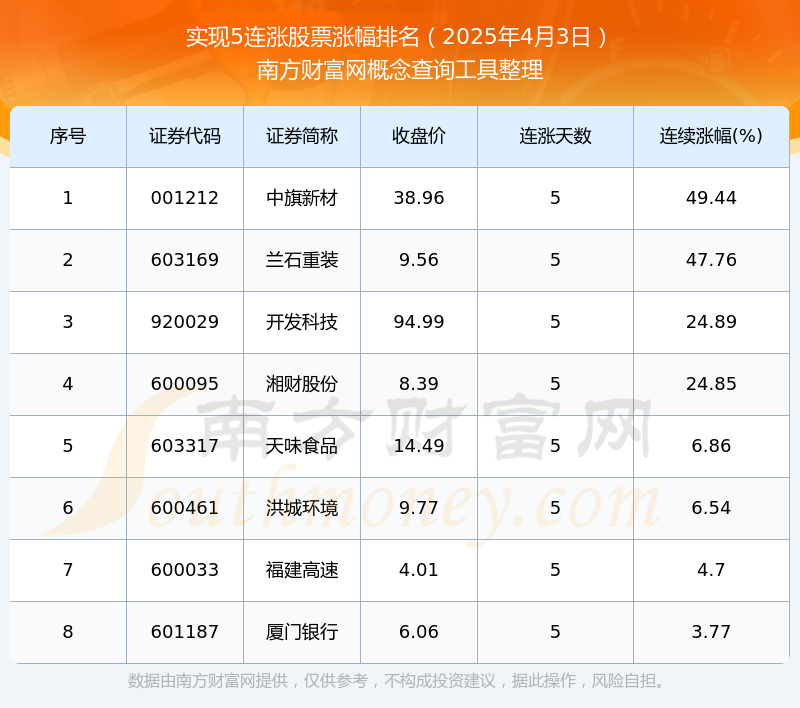800x708 pixels.
Task: Click gain value 24.85
Action: (711, 384)
